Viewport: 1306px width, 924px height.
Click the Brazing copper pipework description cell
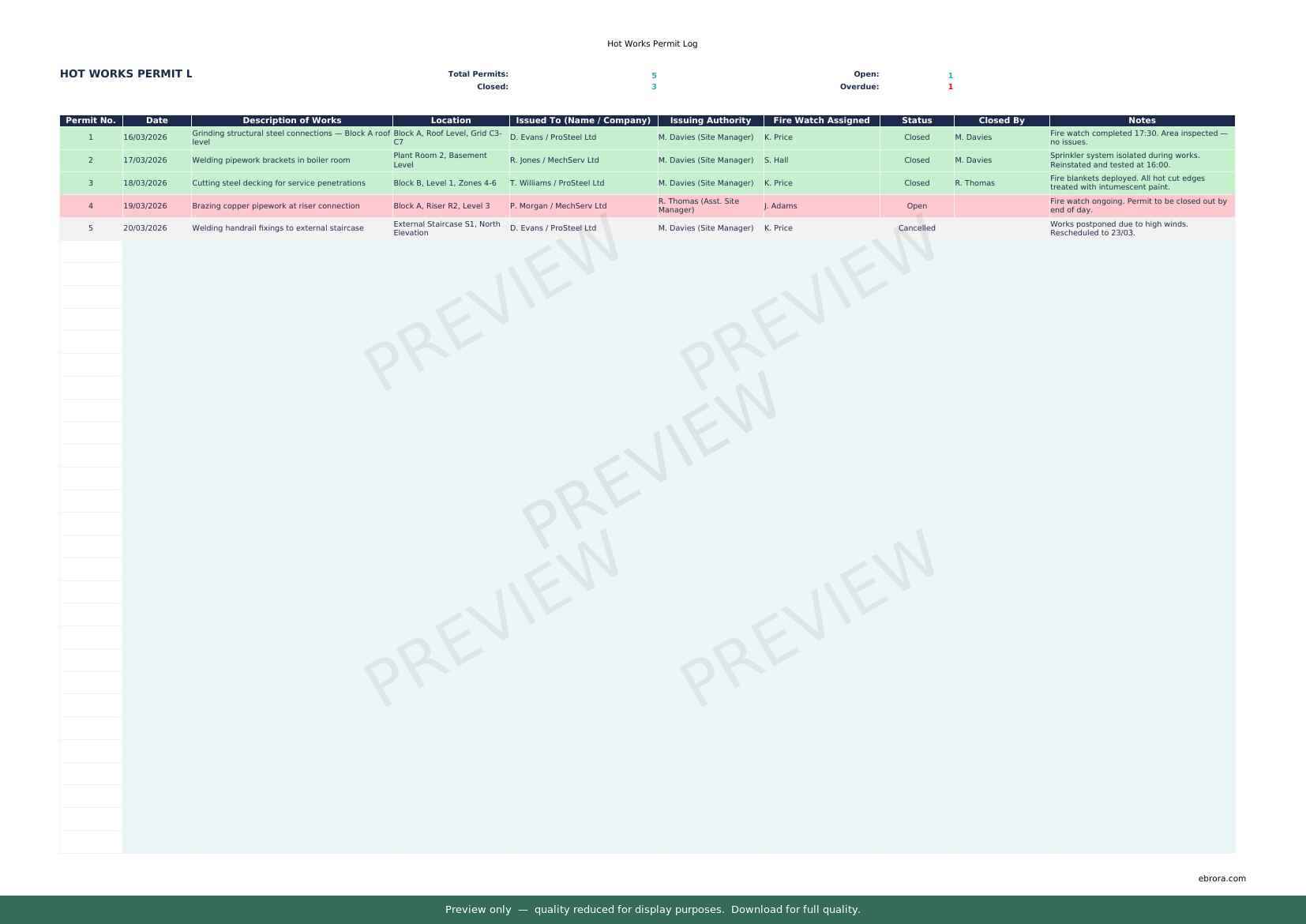coord(276,206)
